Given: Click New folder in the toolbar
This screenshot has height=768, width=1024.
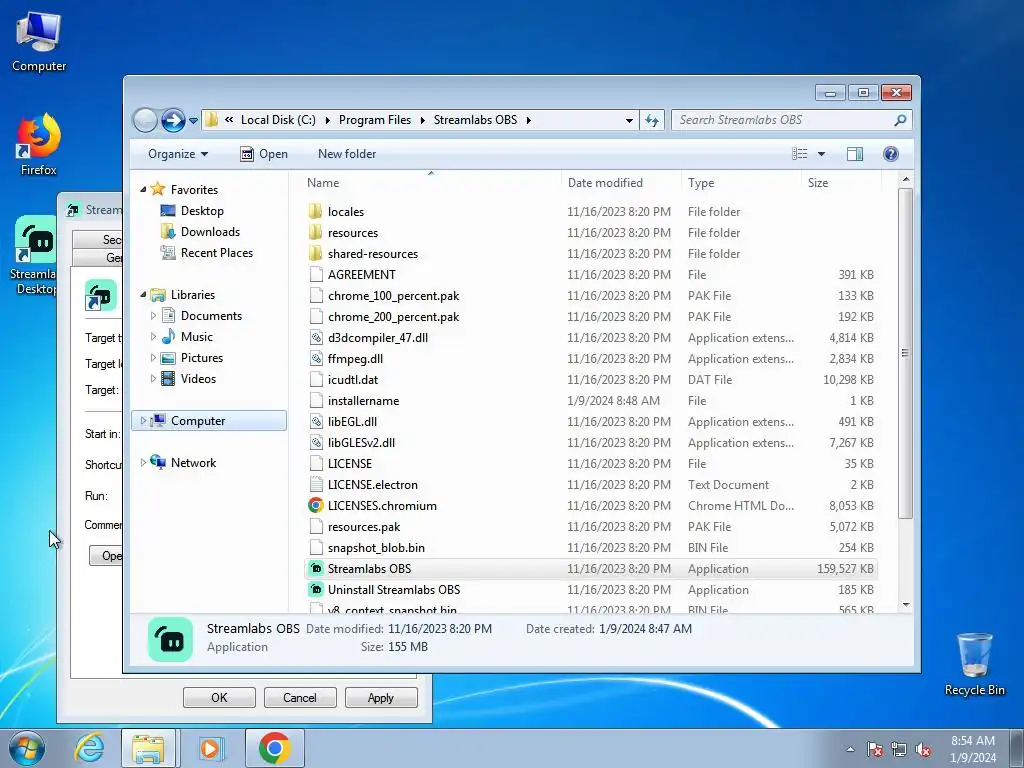Looking at the screenshot, I should coord(347,154).
